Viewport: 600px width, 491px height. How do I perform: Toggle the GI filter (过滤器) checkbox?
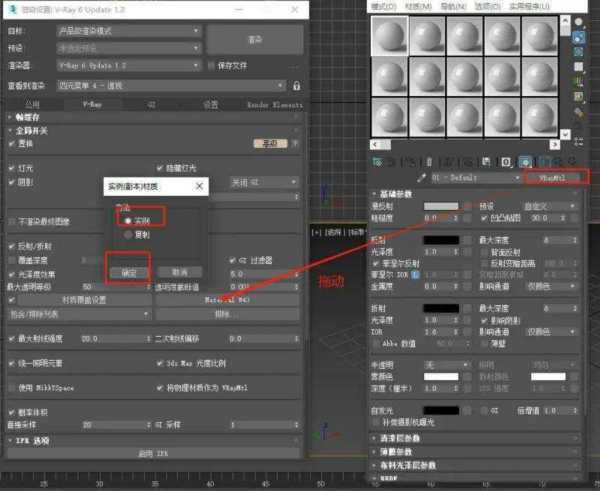pos(232,260)
